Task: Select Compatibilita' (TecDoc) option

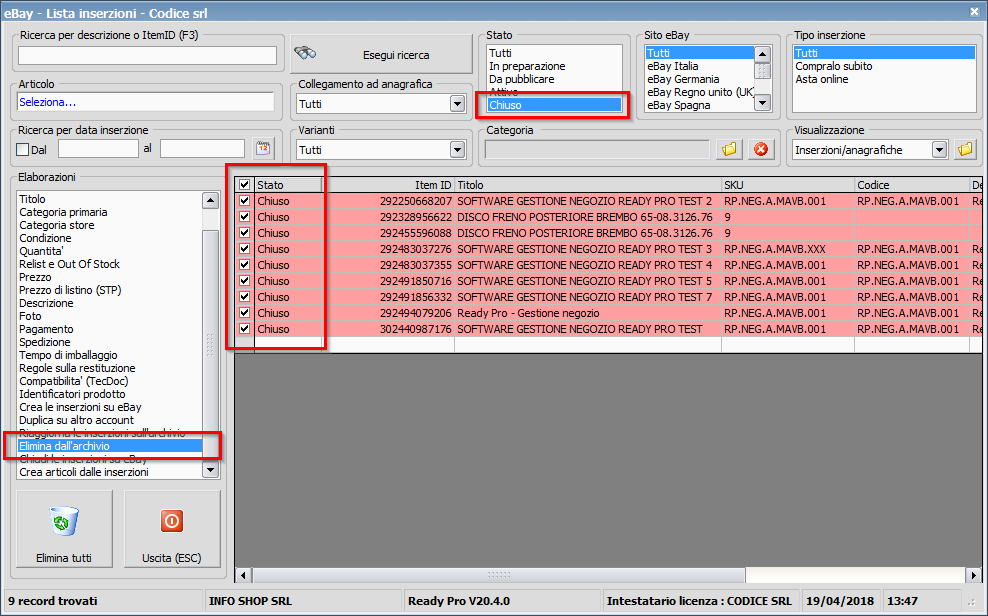Action: tap(110, 381)
